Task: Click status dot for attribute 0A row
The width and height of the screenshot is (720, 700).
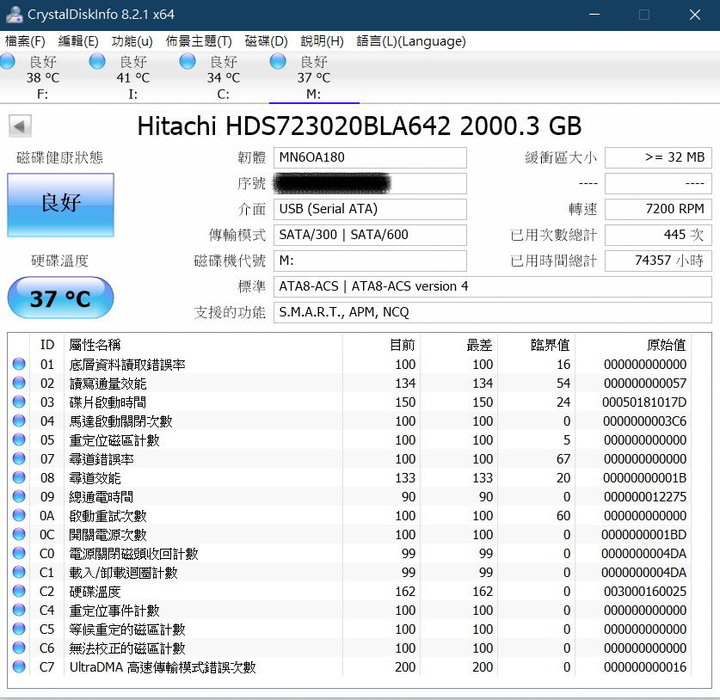Action: coord(19,515)
